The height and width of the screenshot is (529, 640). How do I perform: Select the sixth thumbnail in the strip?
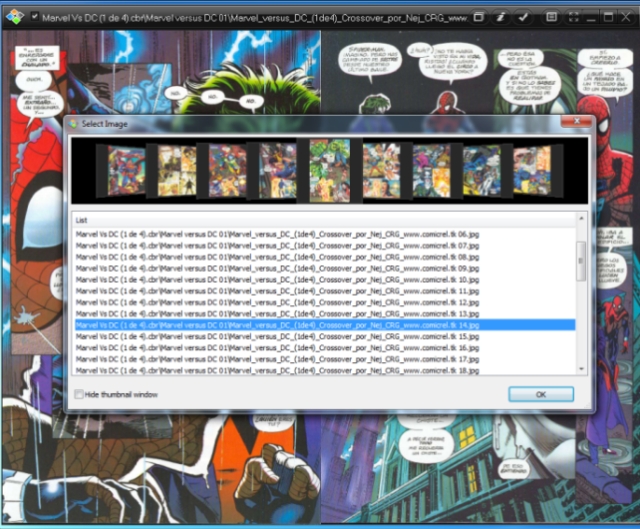pyautogui.click(x=382, y=171)
